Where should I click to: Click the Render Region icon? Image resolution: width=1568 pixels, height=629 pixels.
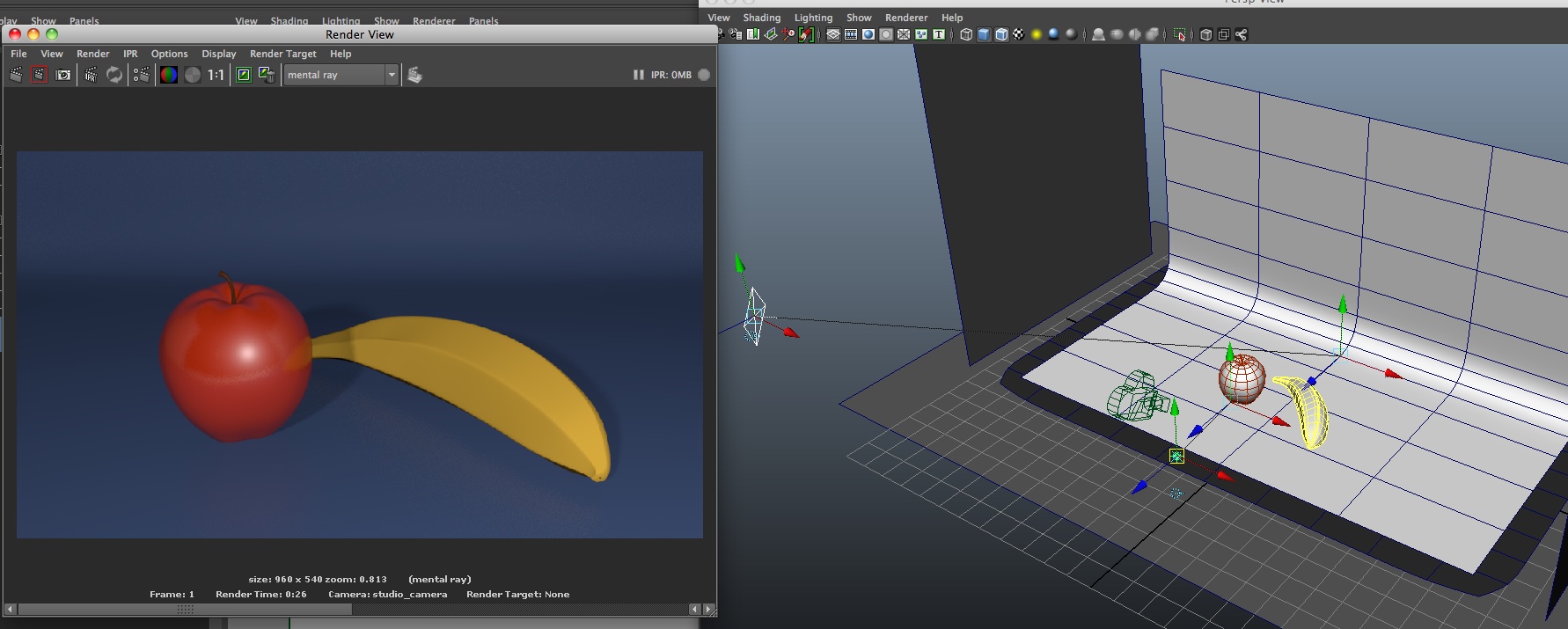pyautogui.click(x=39, y=75)
